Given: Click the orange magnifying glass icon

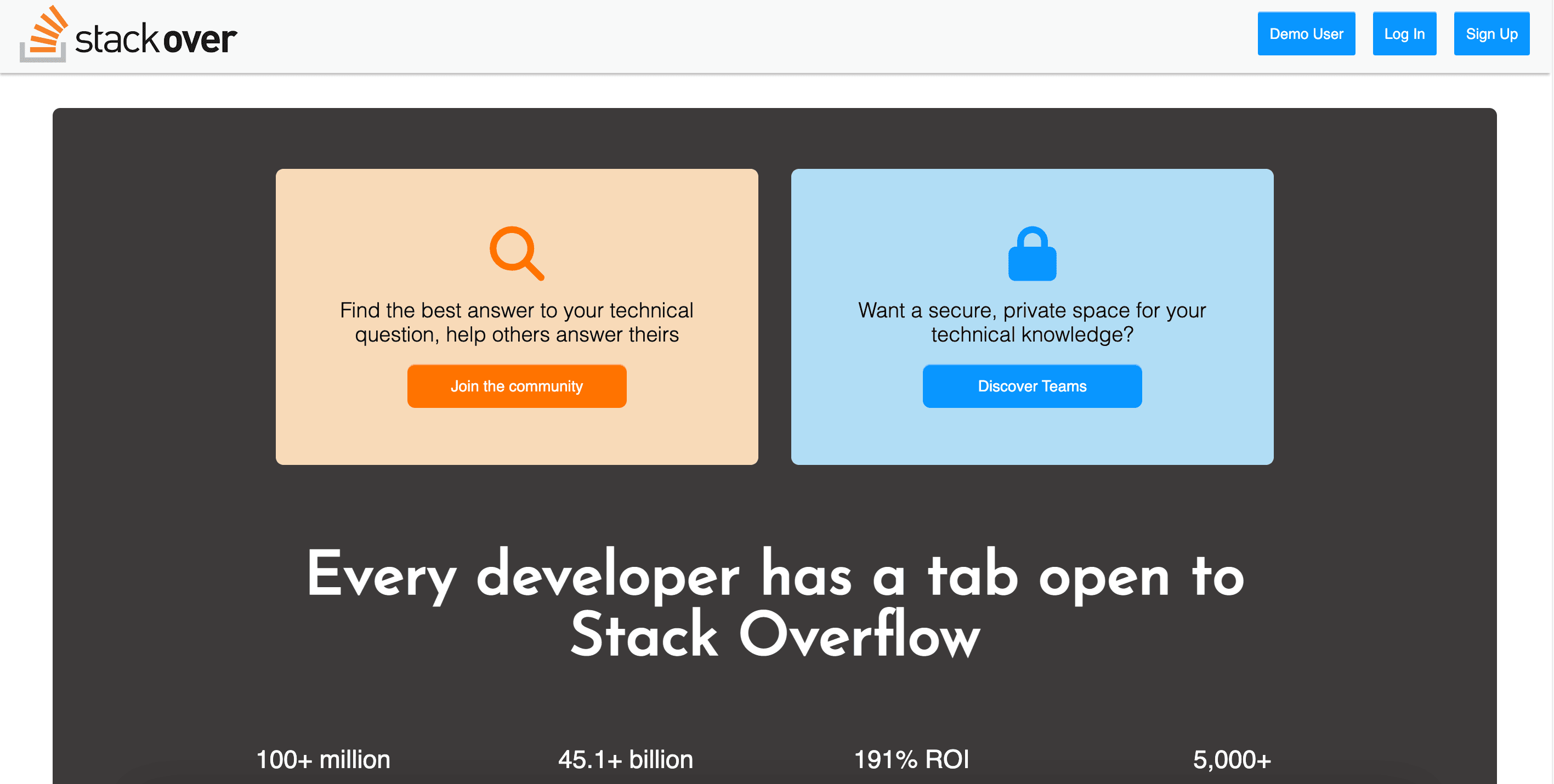Looking at the screenshot, I should point(517,253).
